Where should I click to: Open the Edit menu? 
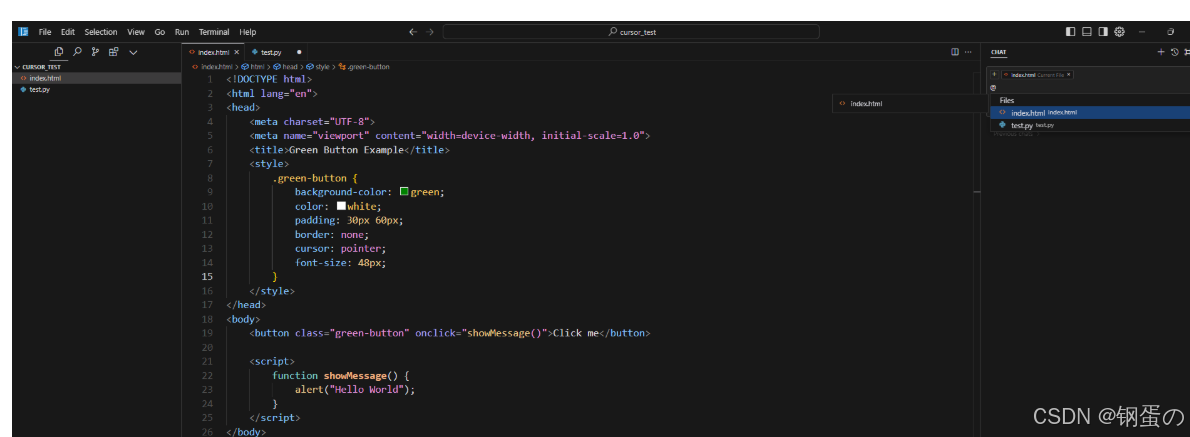pos(68,32)
